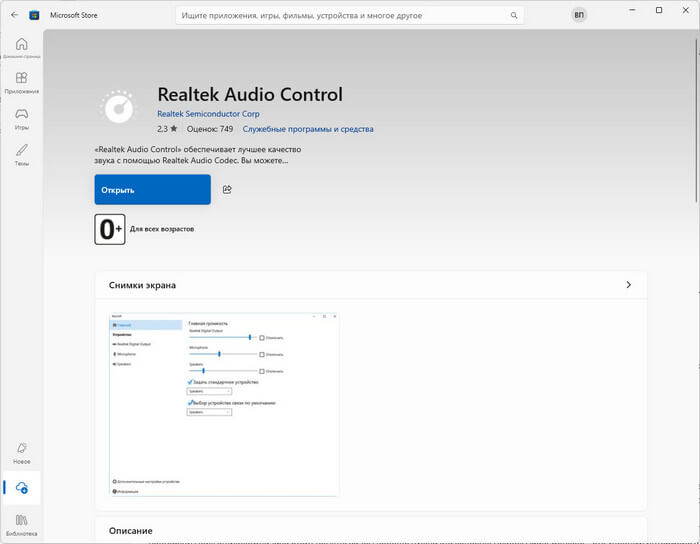The image size is (700, 544).
Task: Click the Realtek Audio Control app logo
Action: (119, 108)
